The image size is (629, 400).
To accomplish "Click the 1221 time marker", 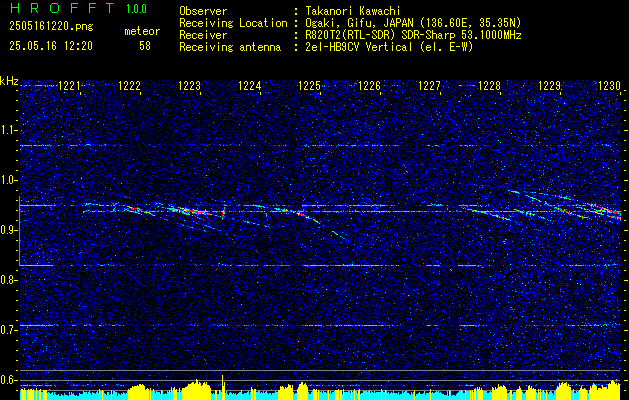I will (x=69, y=85).
